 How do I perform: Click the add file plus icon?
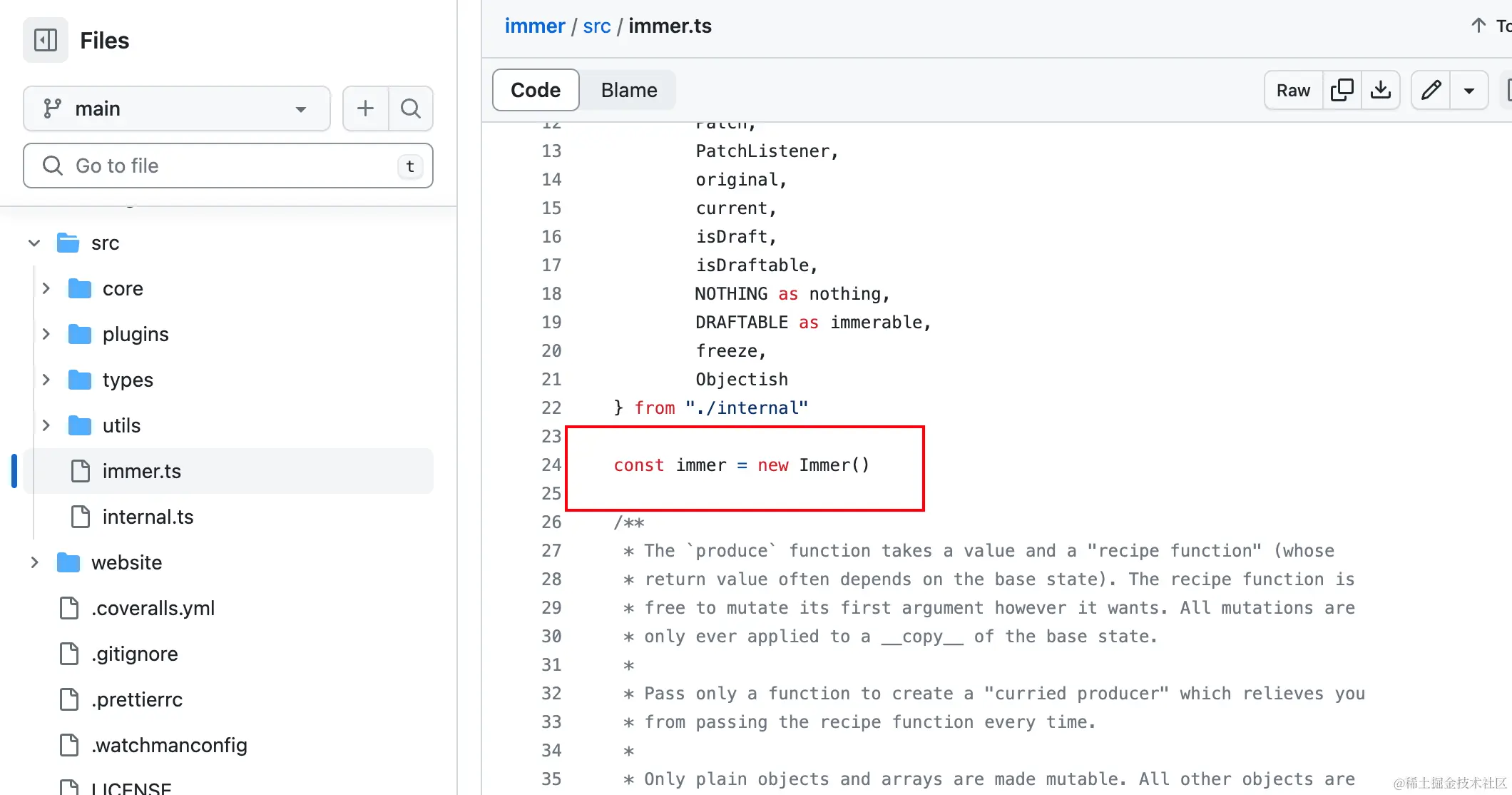(x=365, y=108)
